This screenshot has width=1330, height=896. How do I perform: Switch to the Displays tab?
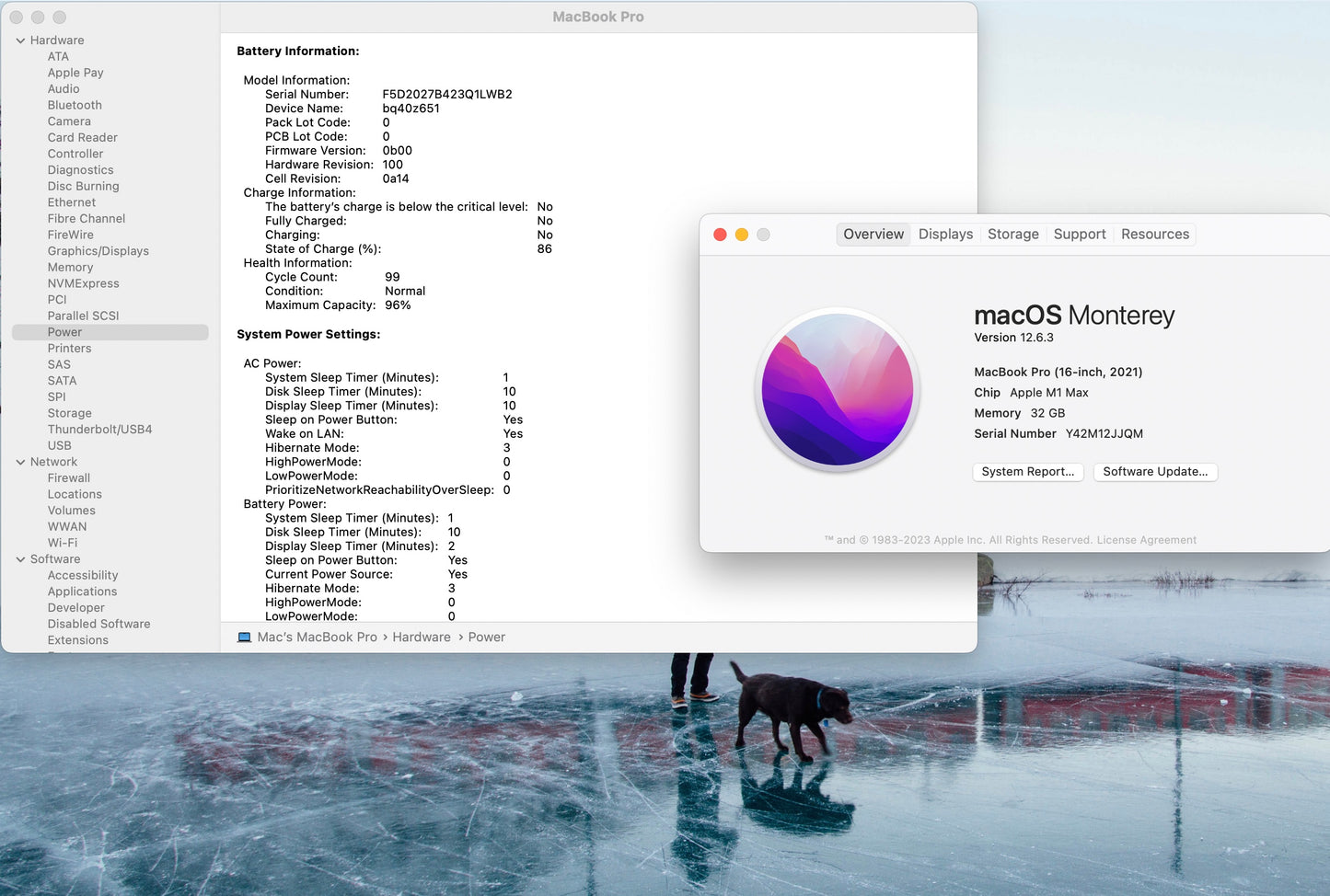(945, 235)
